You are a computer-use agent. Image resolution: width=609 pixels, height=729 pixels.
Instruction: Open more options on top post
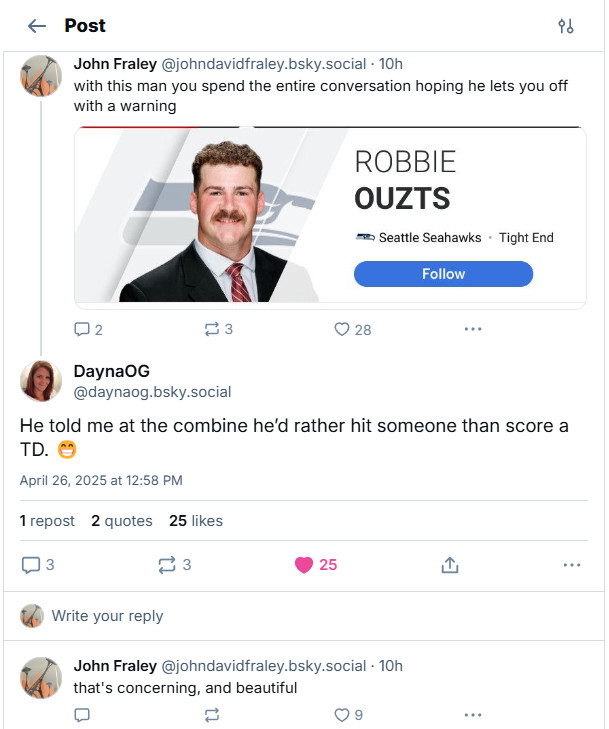point(473,329)
